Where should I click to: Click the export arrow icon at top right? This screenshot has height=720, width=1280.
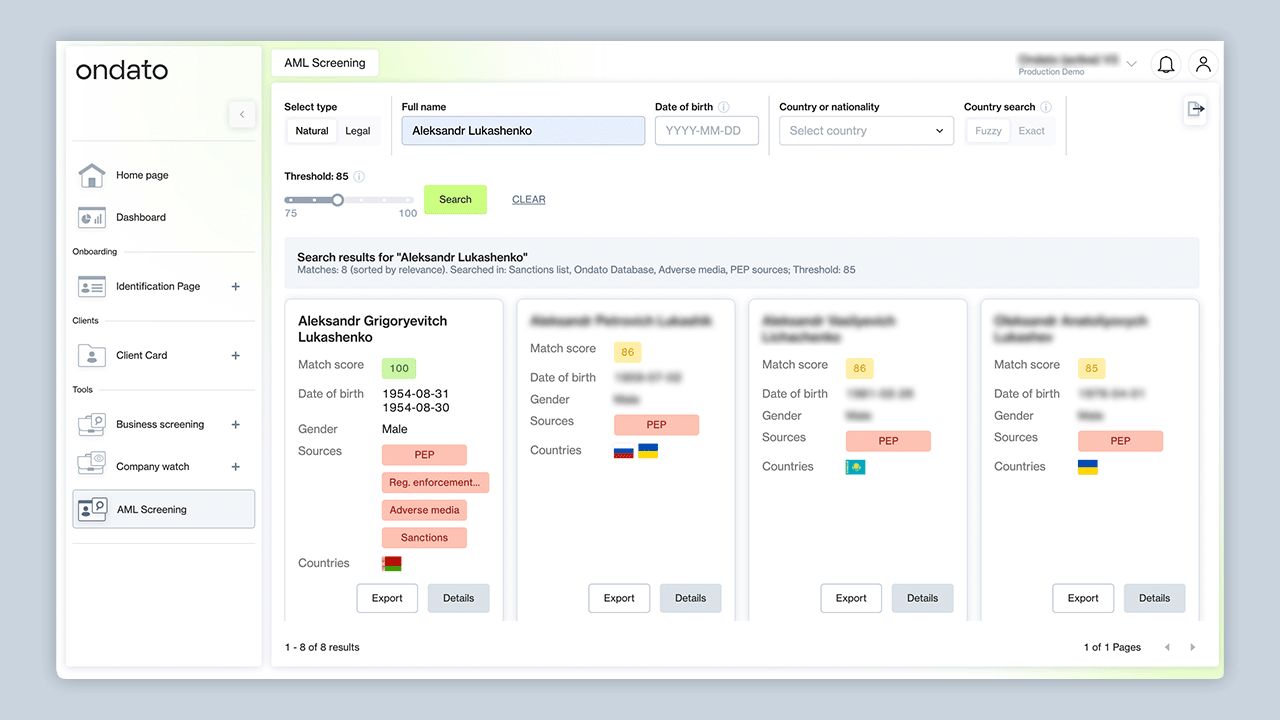pos(1195,109)
